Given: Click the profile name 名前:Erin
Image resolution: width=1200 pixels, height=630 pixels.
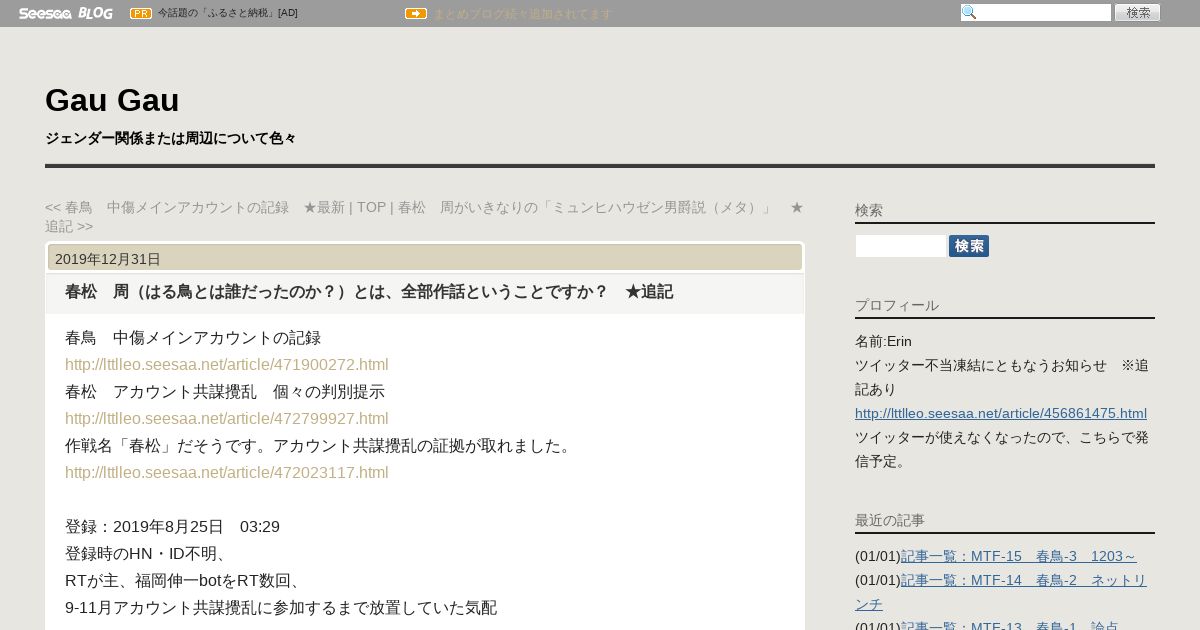Looking at the screenshot, I should (883, 341).
